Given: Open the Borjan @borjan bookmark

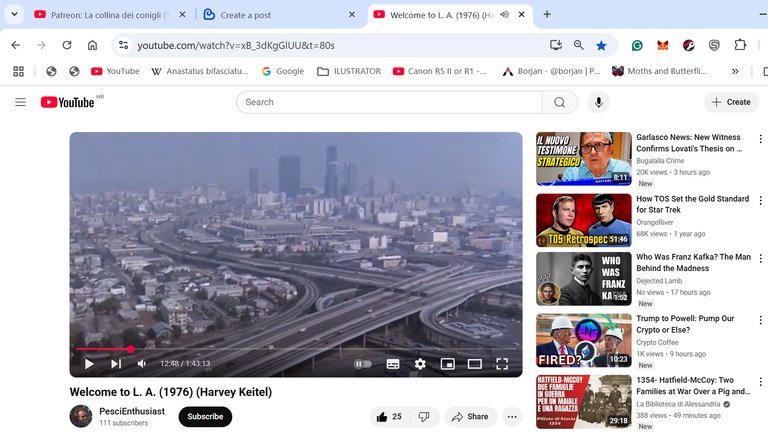Looking at the screenshot, I should (x=552, y=72).
